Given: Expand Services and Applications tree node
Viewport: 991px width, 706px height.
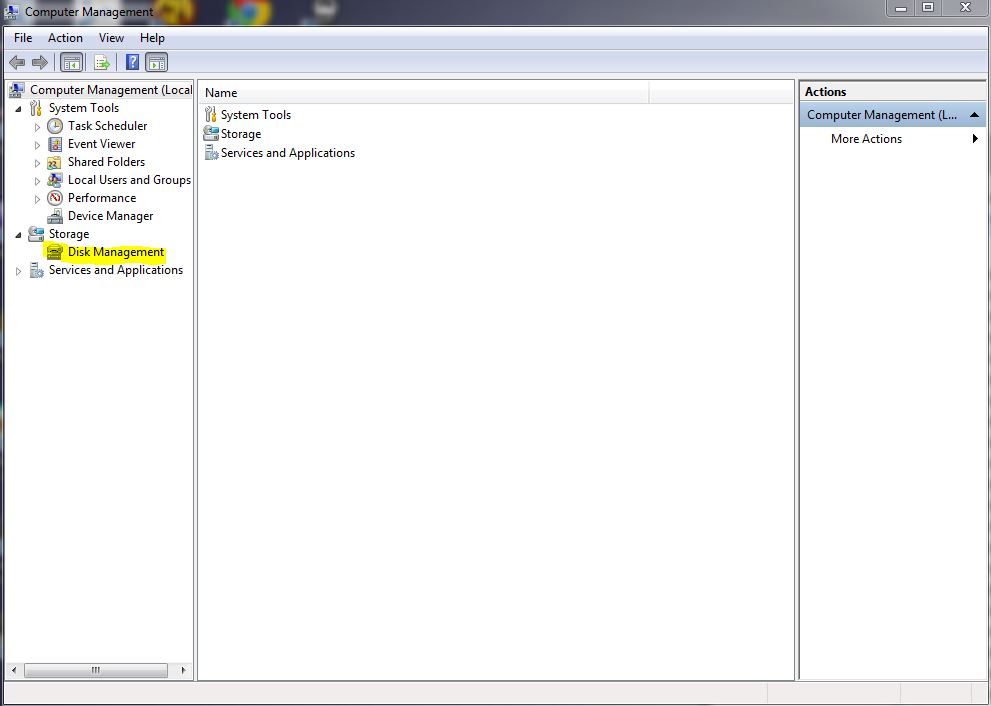Looking at the screenshot, I should [x=19, y=271].
